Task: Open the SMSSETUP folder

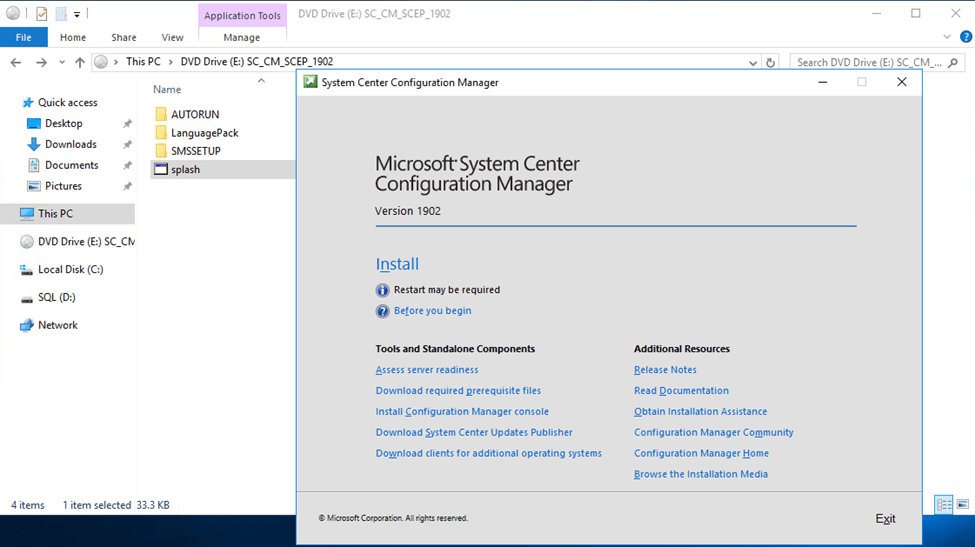Action: (195, 151)
